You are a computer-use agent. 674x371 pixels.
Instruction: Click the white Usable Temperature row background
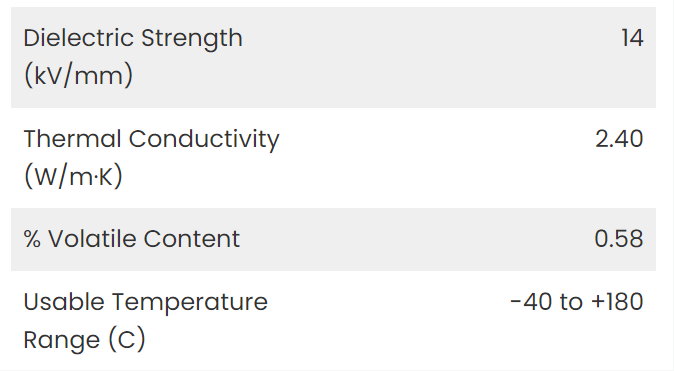click(334, 320)
